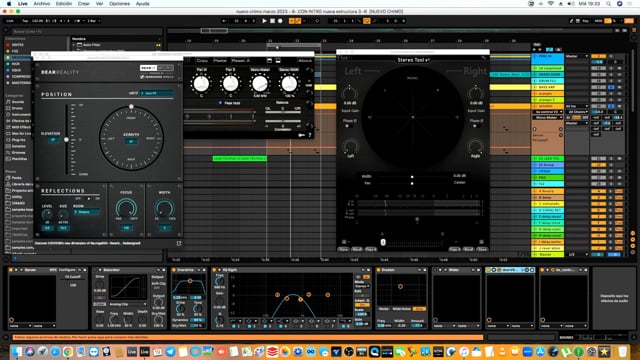Select the SINTES collection in browser
Viewport: 640px width, 360px height.
tap(18, 45)
